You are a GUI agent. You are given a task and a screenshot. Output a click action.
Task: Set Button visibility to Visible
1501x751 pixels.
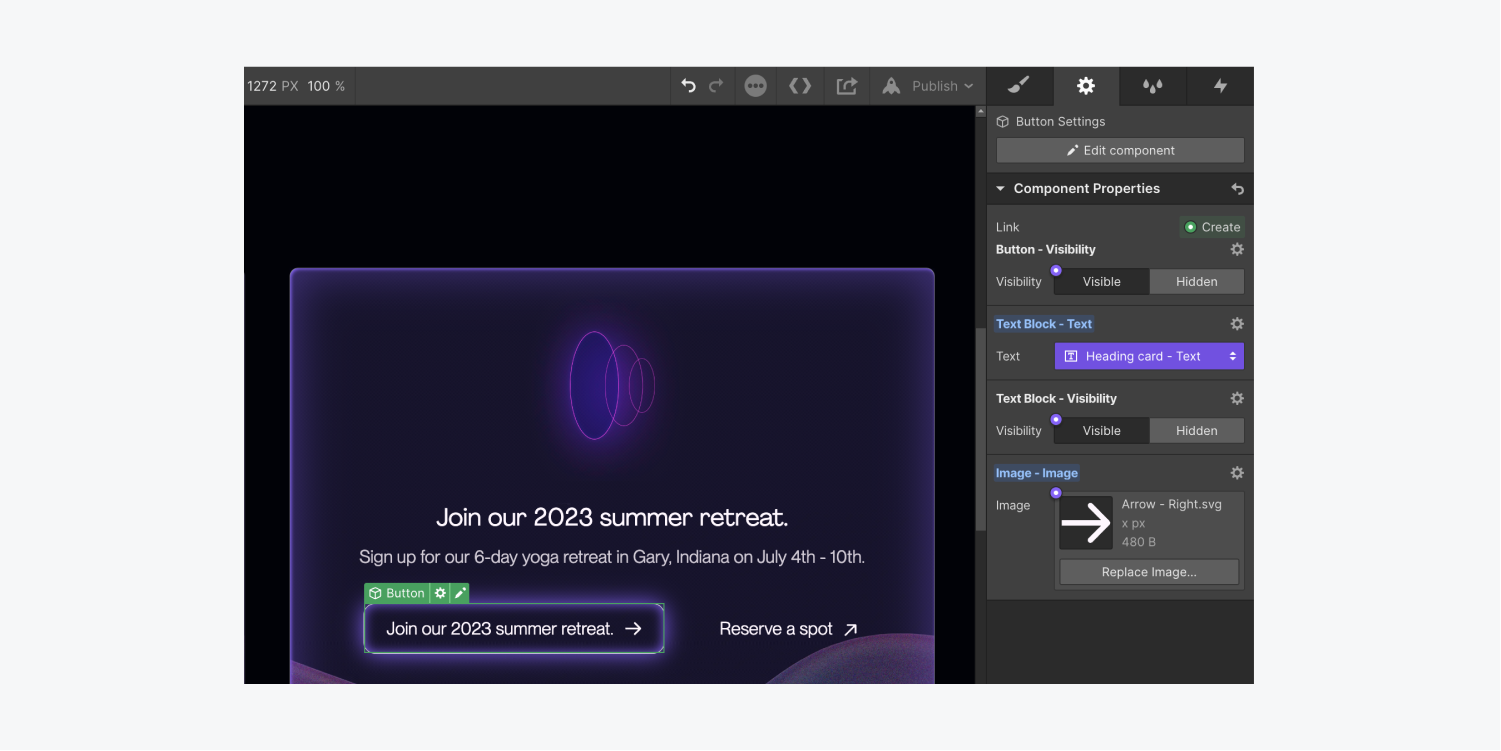tap(1102, 281)
